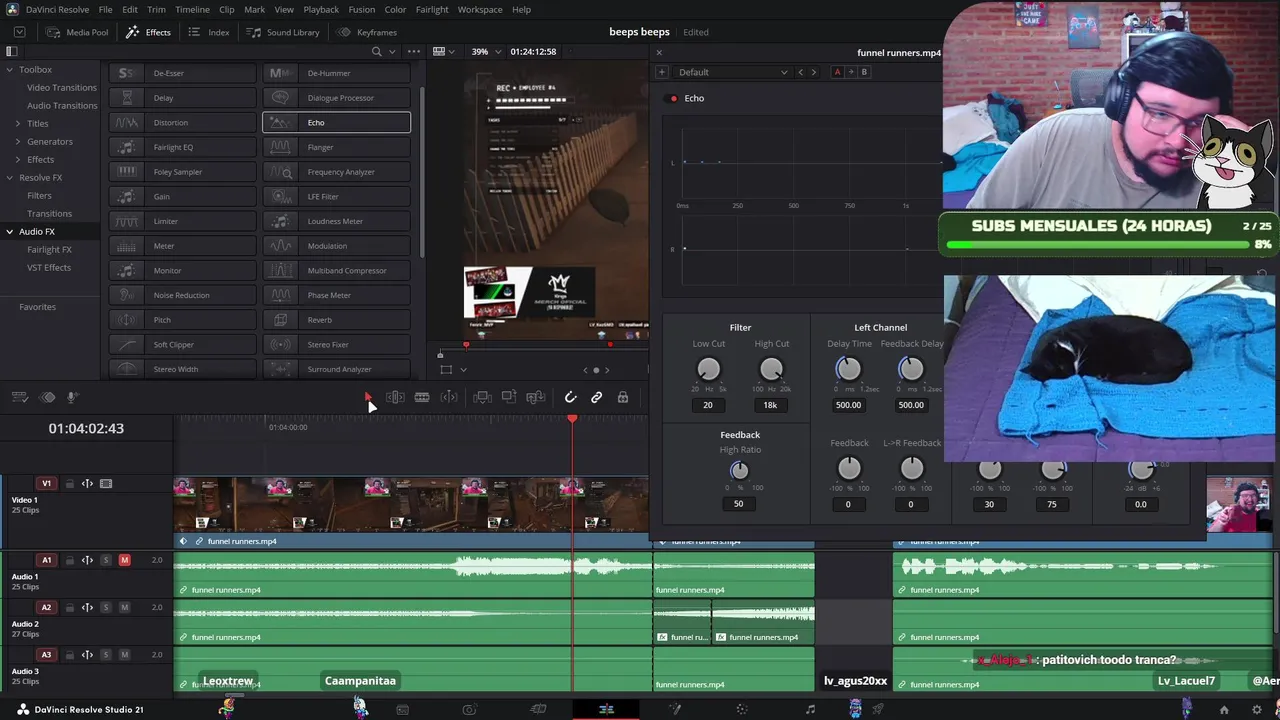The image size is (1280, 720).
Task: Pick the Reverb effect icon
Action: [x=281, y=320]
